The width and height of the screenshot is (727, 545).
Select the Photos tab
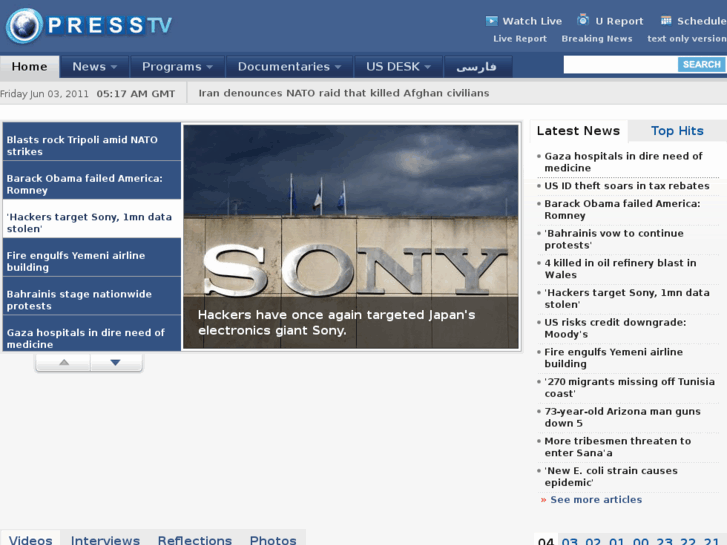pyautogui.click(x=273, y=540)
